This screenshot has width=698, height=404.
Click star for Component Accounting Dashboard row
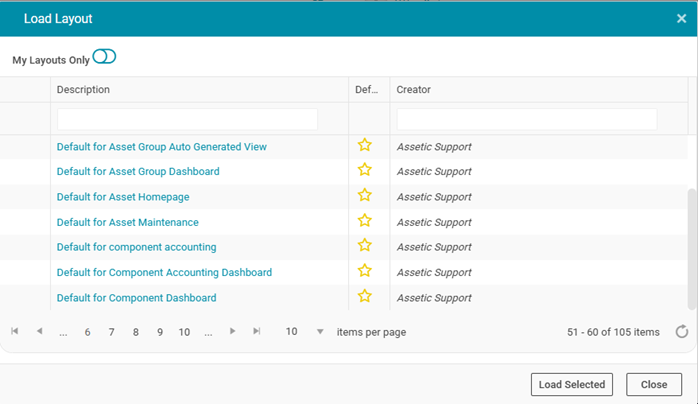pyautogui.click(x=365, y=271)
